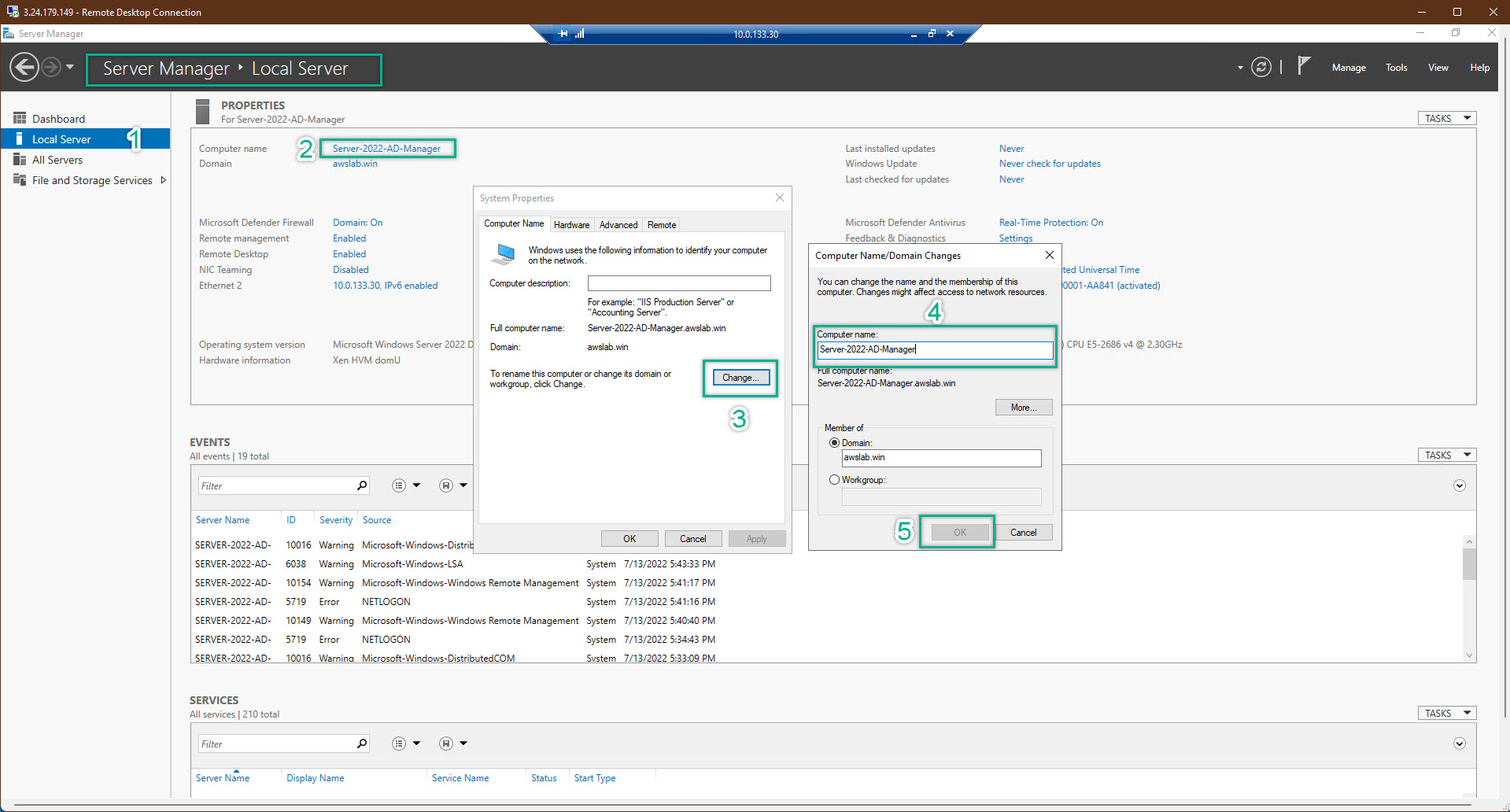Open File and Storage Services
1510x812 pixels.
(92, 180)
